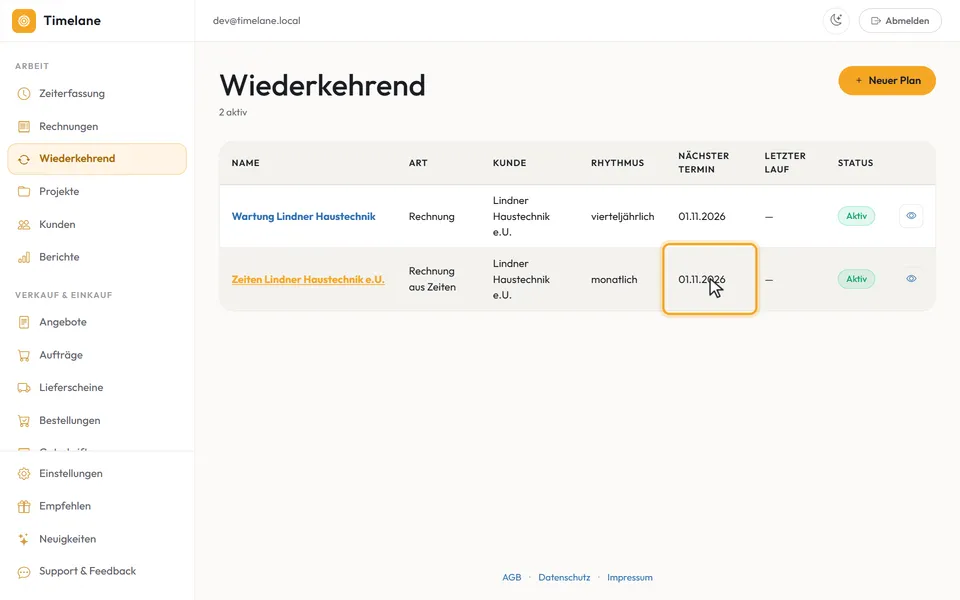Click the dev@timelane.local account text
Viewport: 960px width, 600px height.
click(x=257, y=21)
